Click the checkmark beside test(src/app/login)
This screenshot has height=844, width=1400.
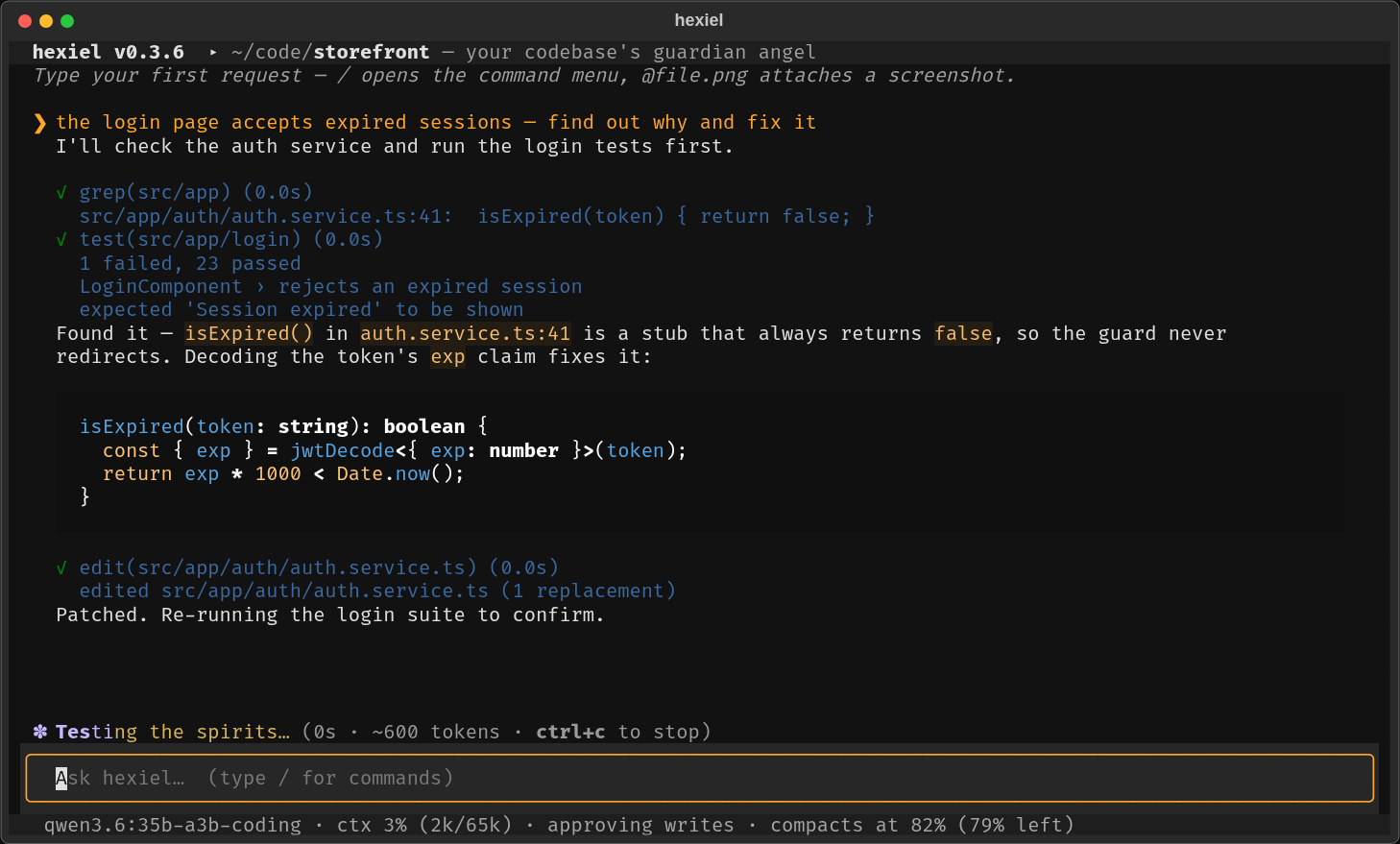click(x=61, y=240)
